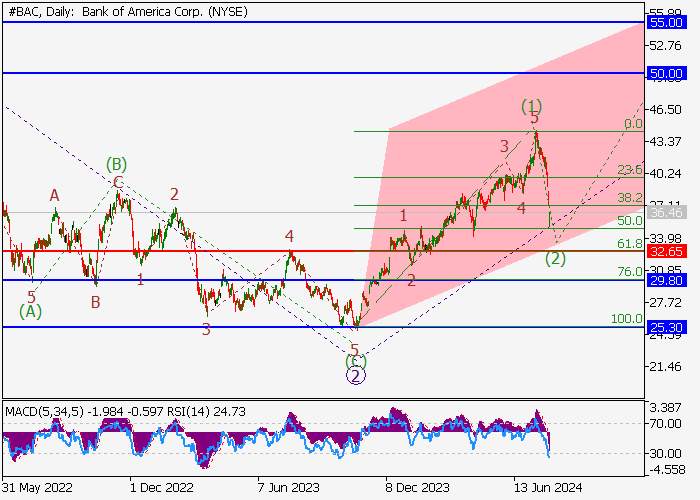Select the Fibonacci 100.0 level label
700x500 pixels.
pos(627,319)
